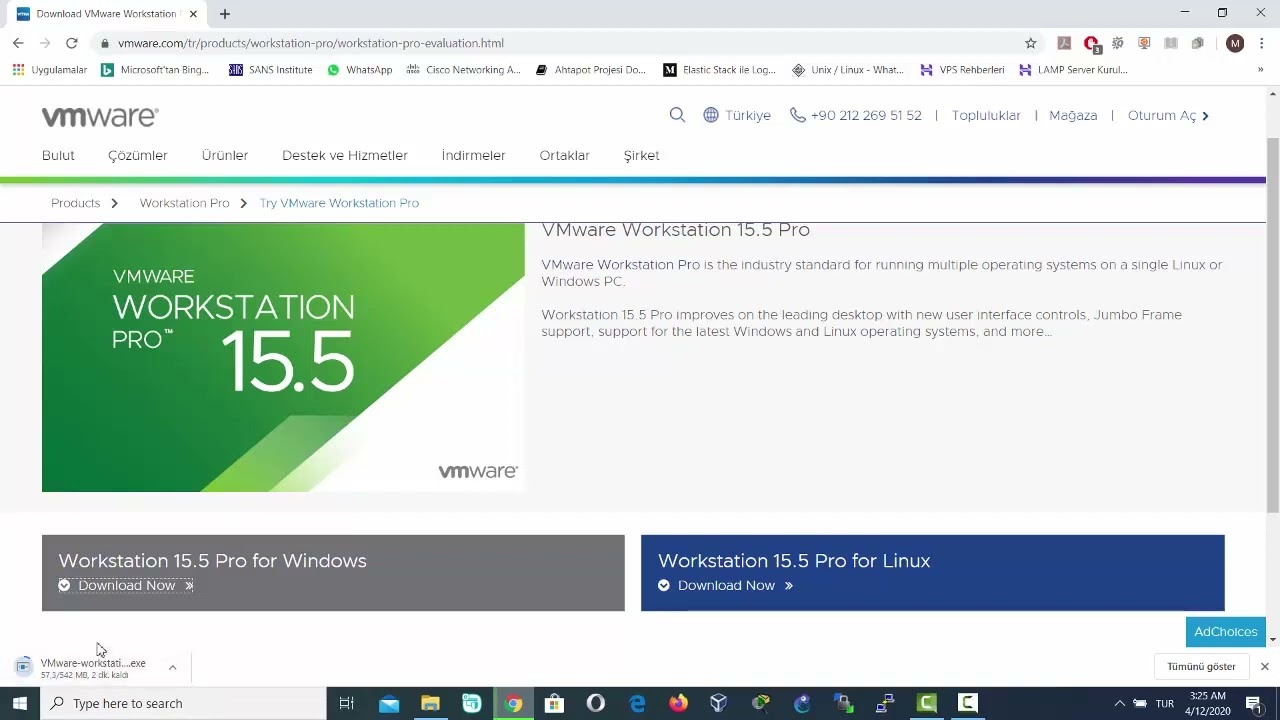Click Oturum Aç to sign in
This screenshot has width=1280, height=720.
tap(1168, 115)
